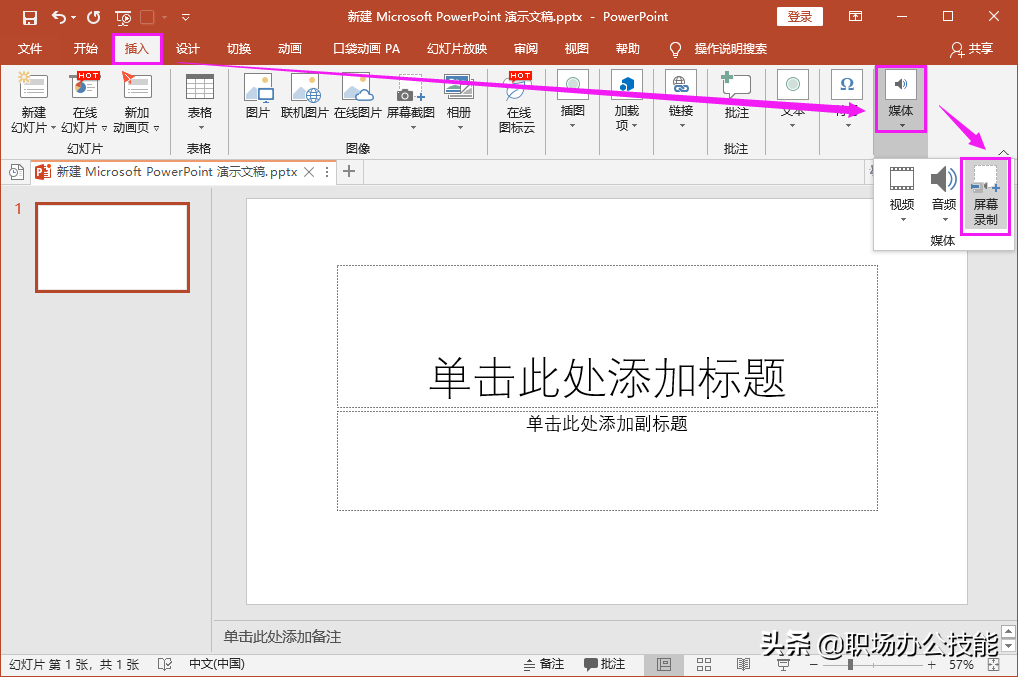1018x677 pixels.
Task: Expand the 链接 links group
Action: click(x=680, y=100)
